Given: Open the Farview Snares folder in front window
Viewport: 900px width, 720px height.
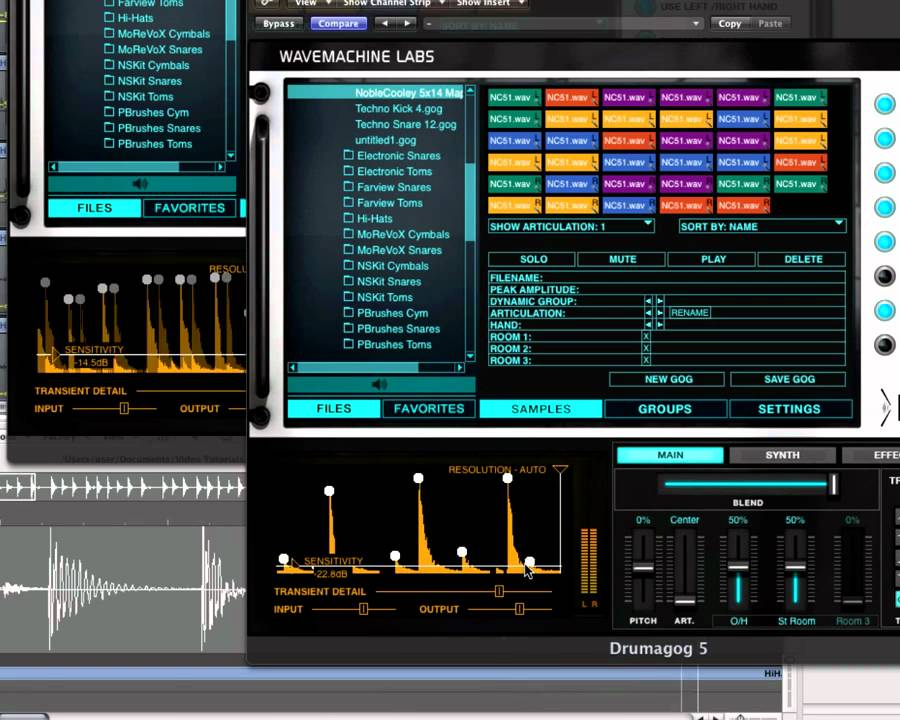Looking at the screenshot, I should point(393,187).
